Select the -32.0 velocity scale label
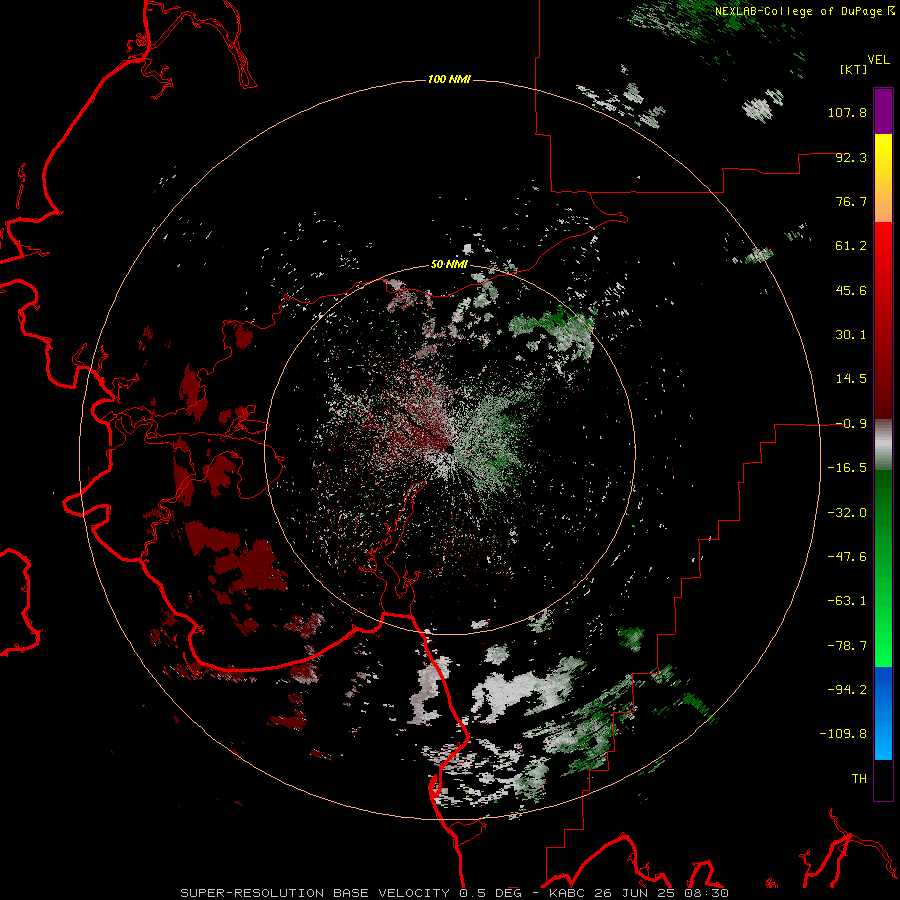The image size is (900, 900). coord(847,513)
